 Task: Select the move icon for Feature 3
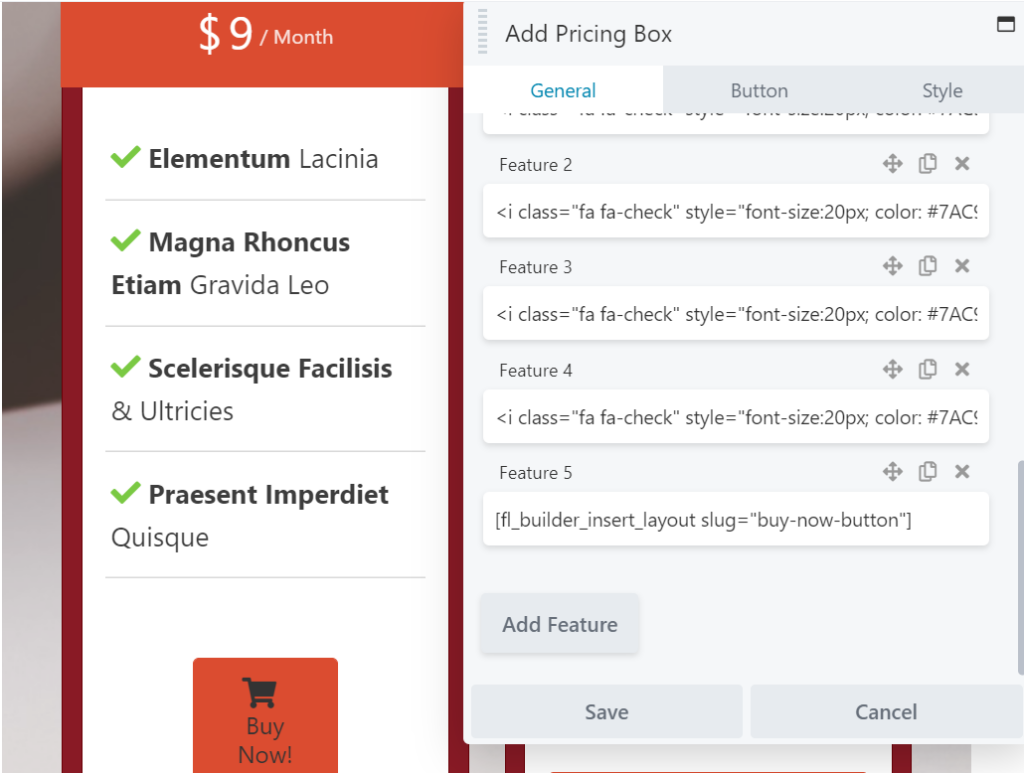[893, 266]
